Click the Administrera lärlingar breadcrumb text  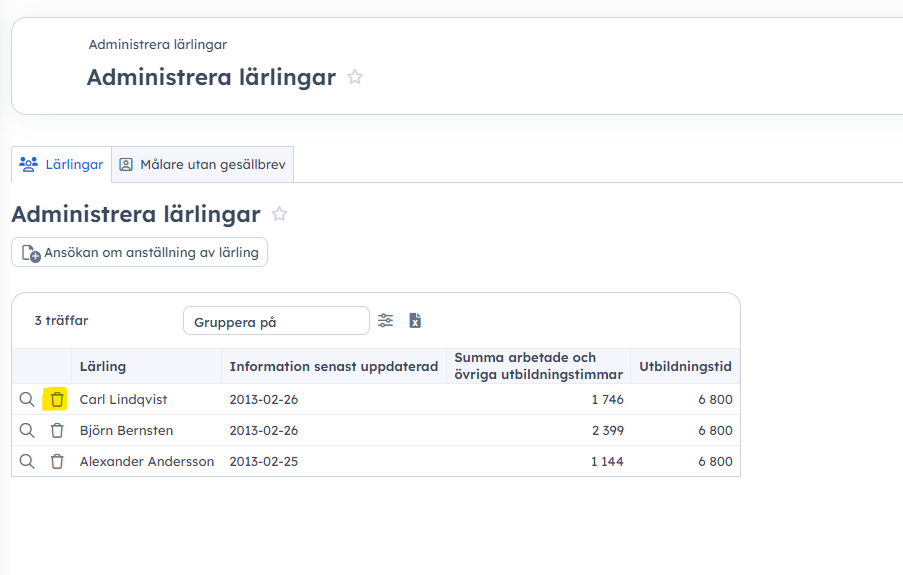point(157,44)
